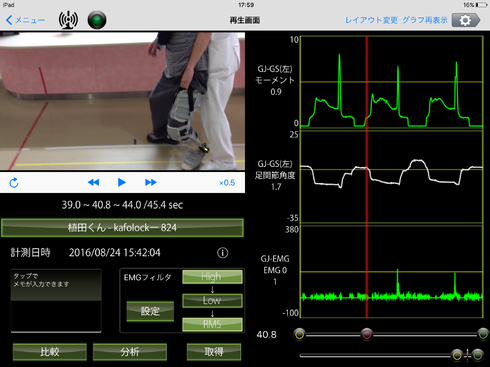Show measurement info with the i icon

[223, 253]
